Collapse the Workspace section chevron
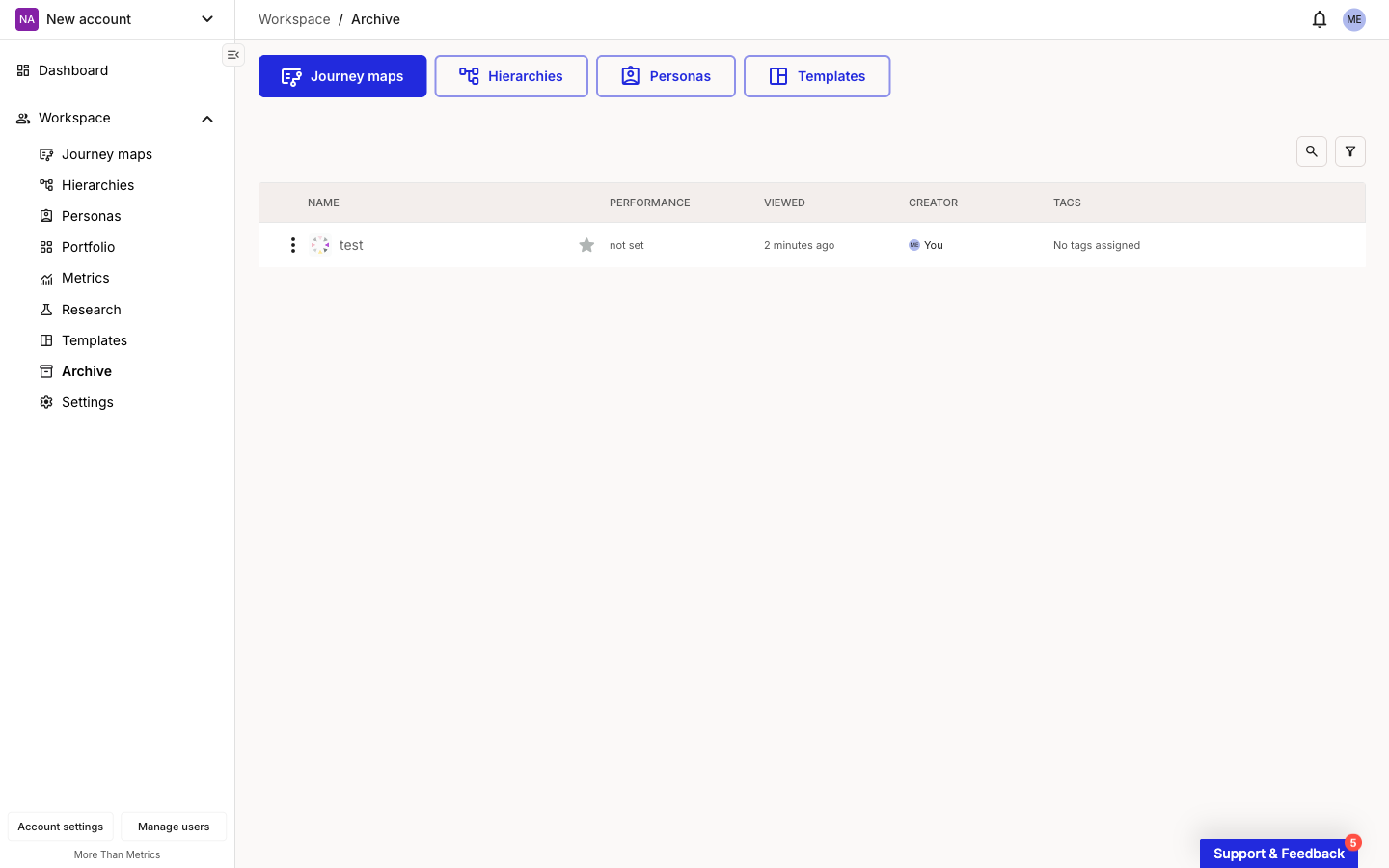The height and width of the screenshot is (868, 1389). click(x=207, y=119)
